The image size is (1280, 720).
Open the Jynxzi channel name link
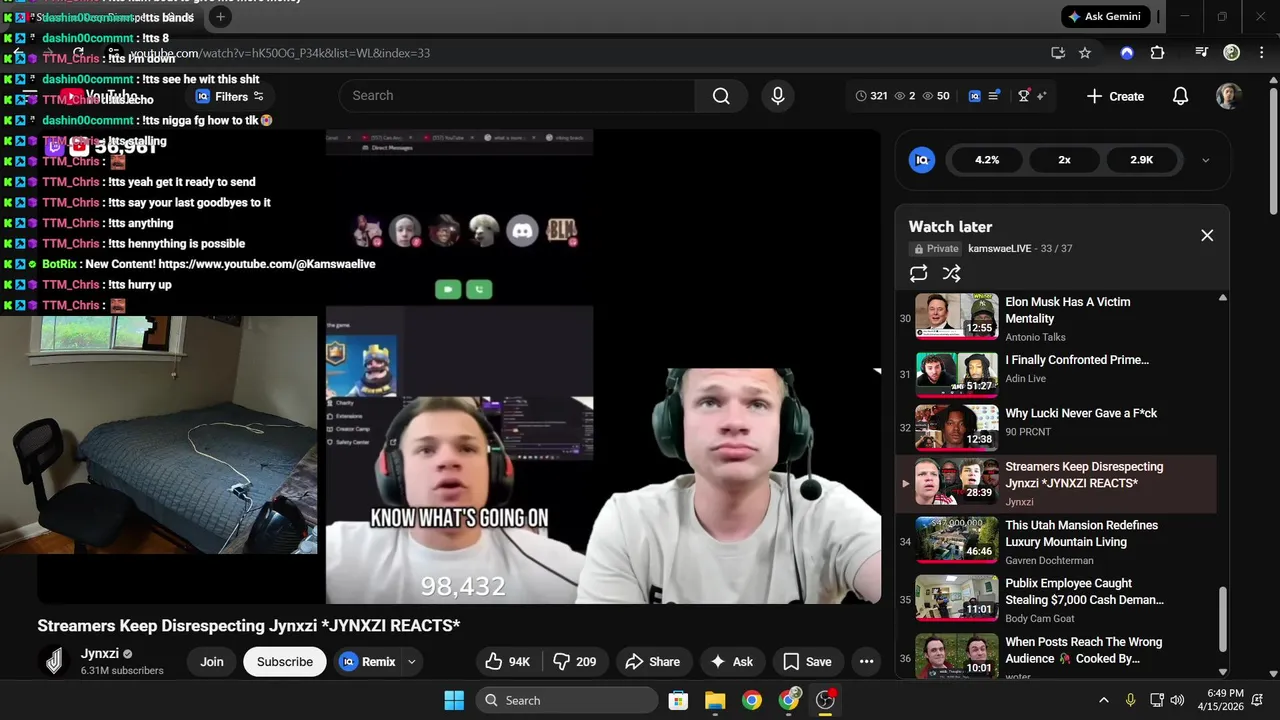pyautogui.click(x=100, y=654)
